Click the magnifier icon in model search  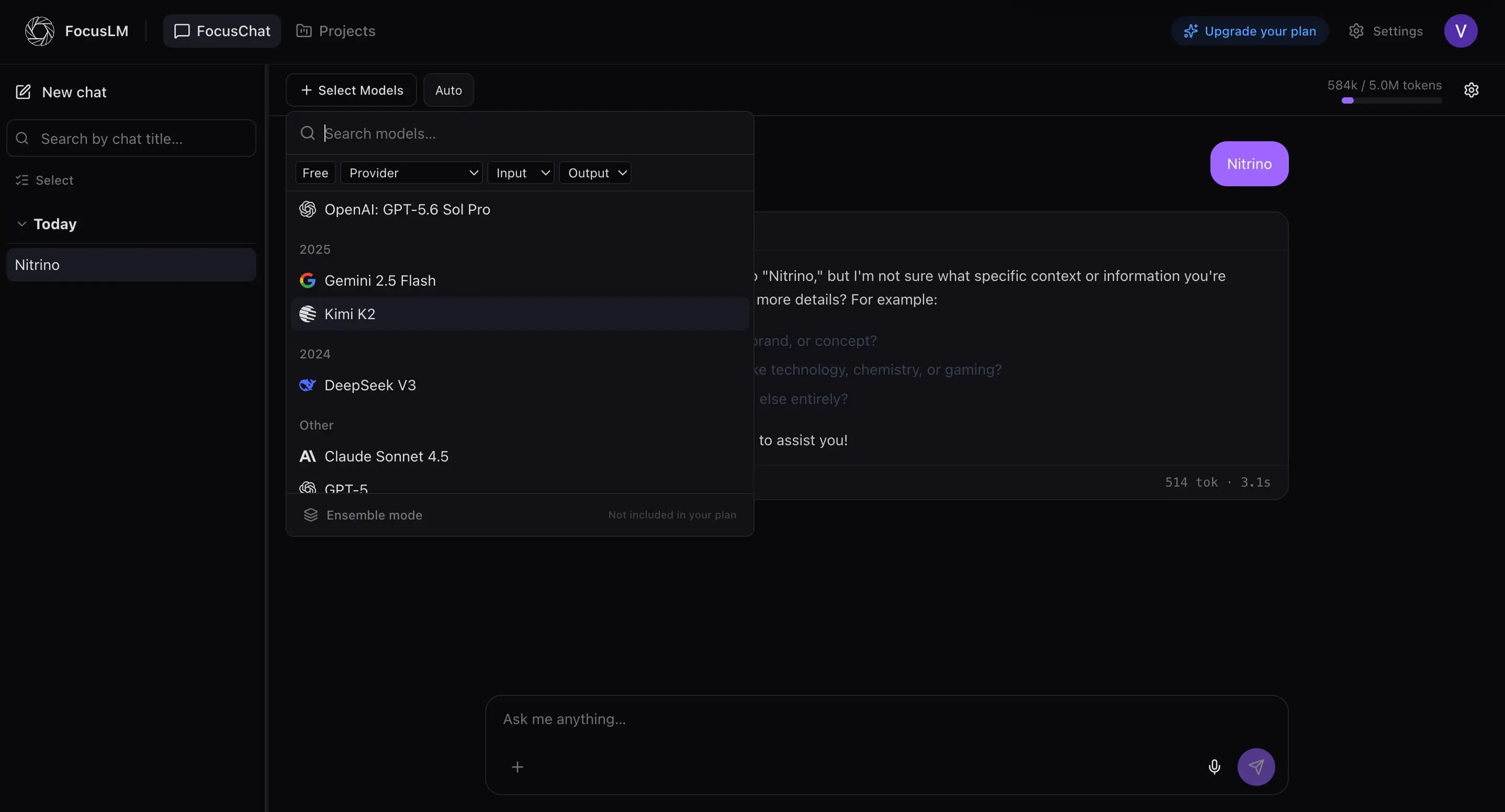coord(307,133)
